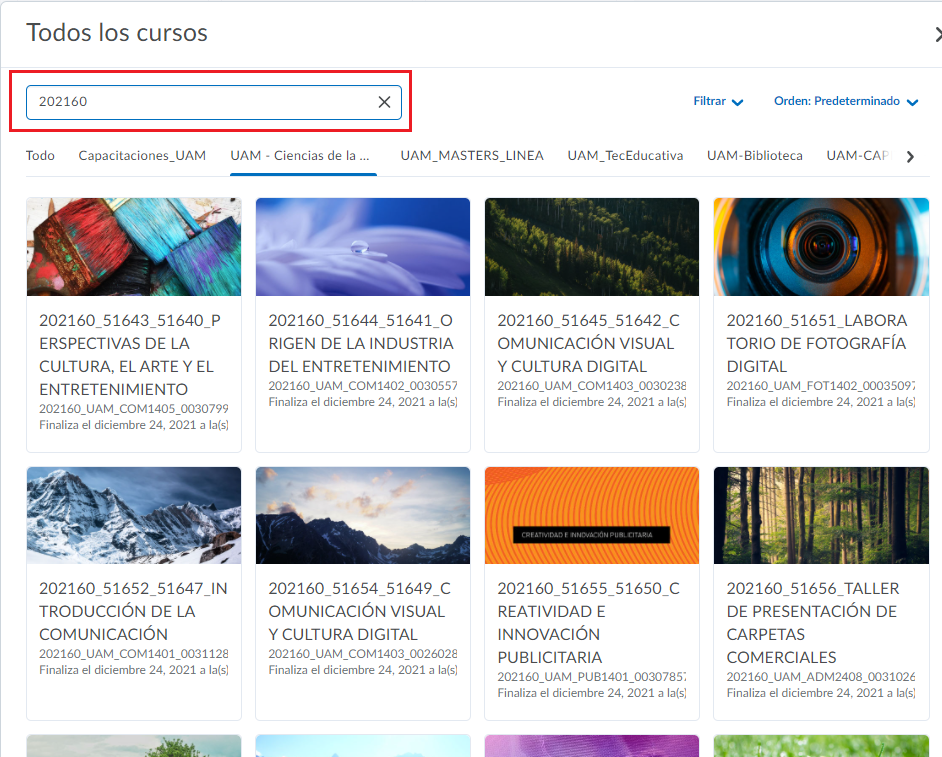Open the UAM_MASTERS_LINEA tab

tap(472, 156)
